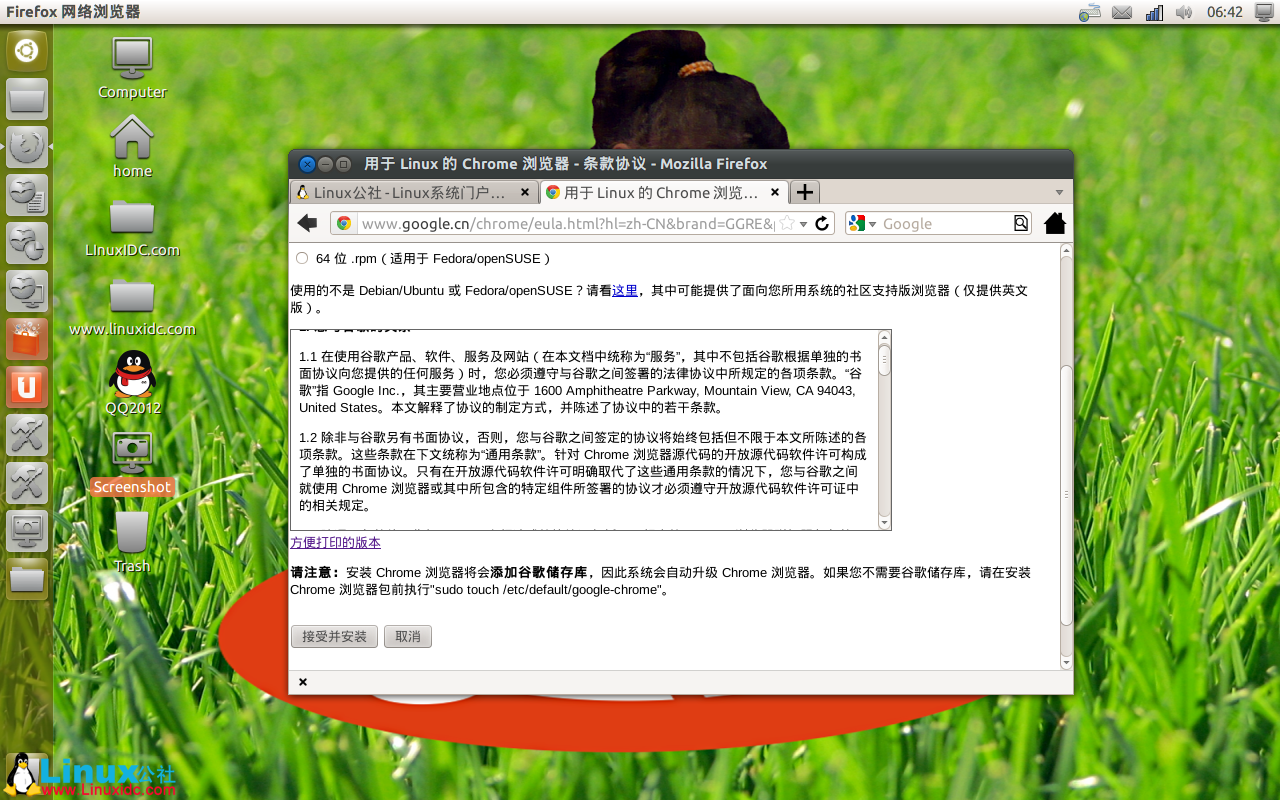Viewport: 1280px width, 800px height.
Task: Close the bottom bar with its X
Action: (303, 682)
